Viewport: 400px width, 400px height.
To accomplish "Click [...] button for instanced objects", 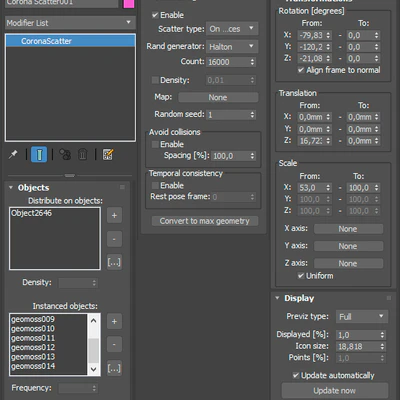I will [x=114, y=368].
